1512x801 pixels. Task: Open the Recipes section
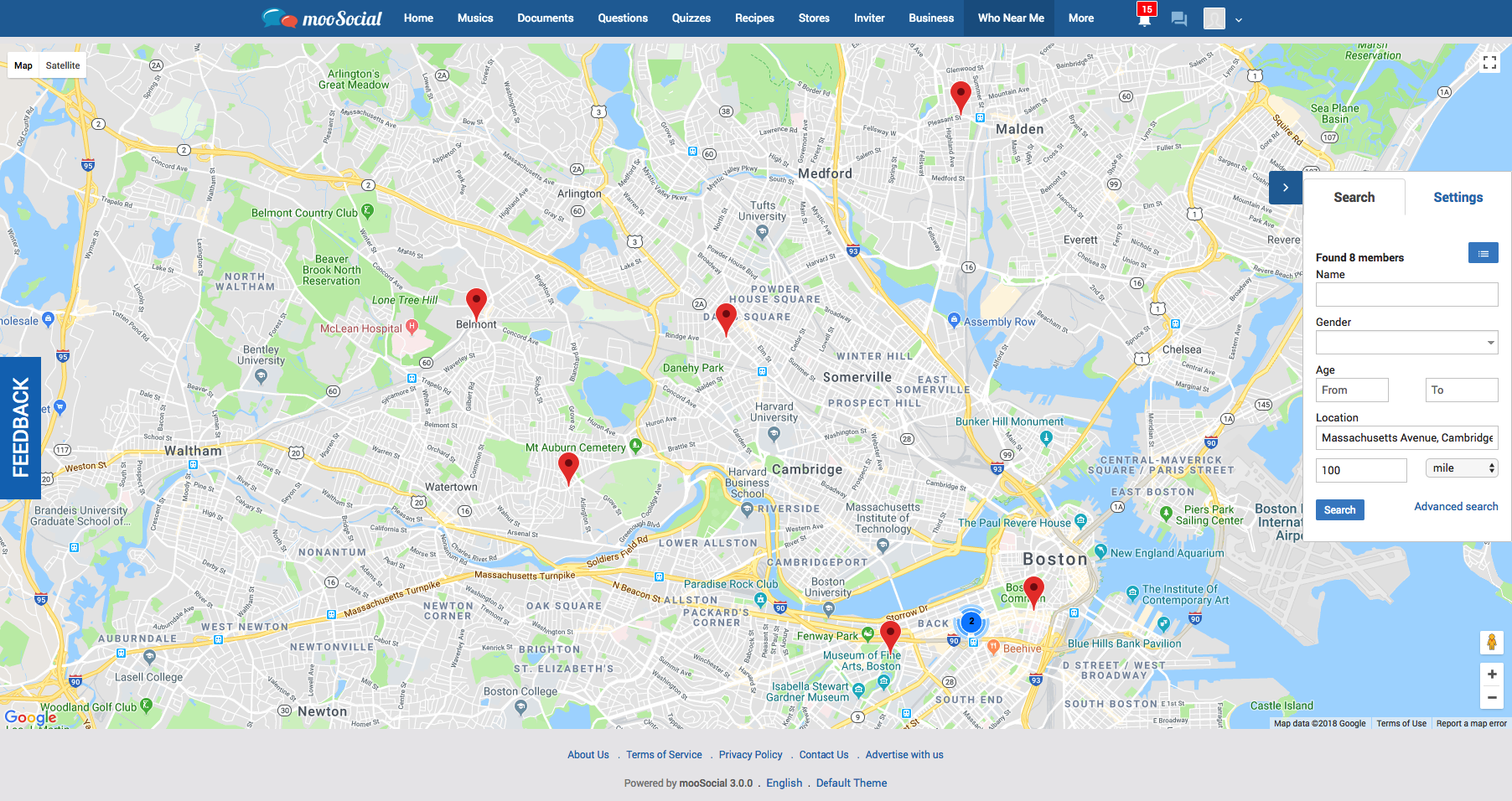coord(754,18)
